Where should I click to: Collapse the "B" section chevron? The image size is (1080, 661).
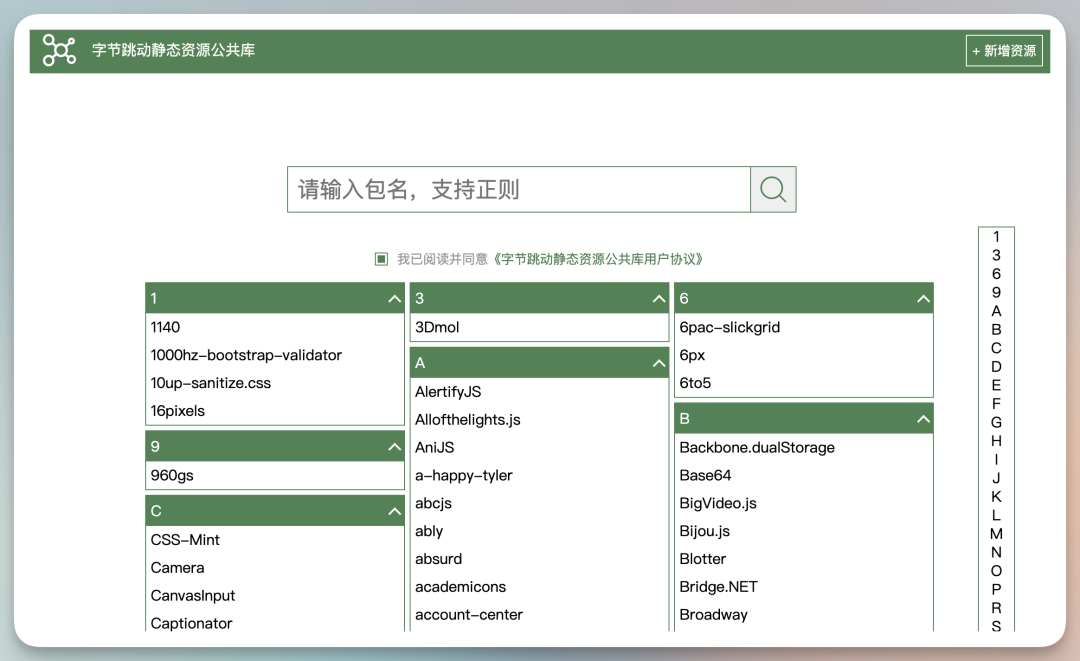[x=923, y=419]
